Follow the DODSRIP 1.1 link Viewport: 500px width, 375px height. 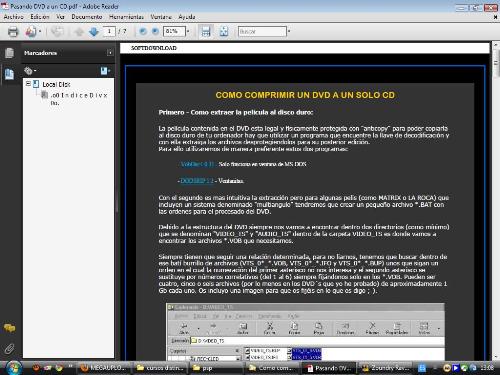197,181
